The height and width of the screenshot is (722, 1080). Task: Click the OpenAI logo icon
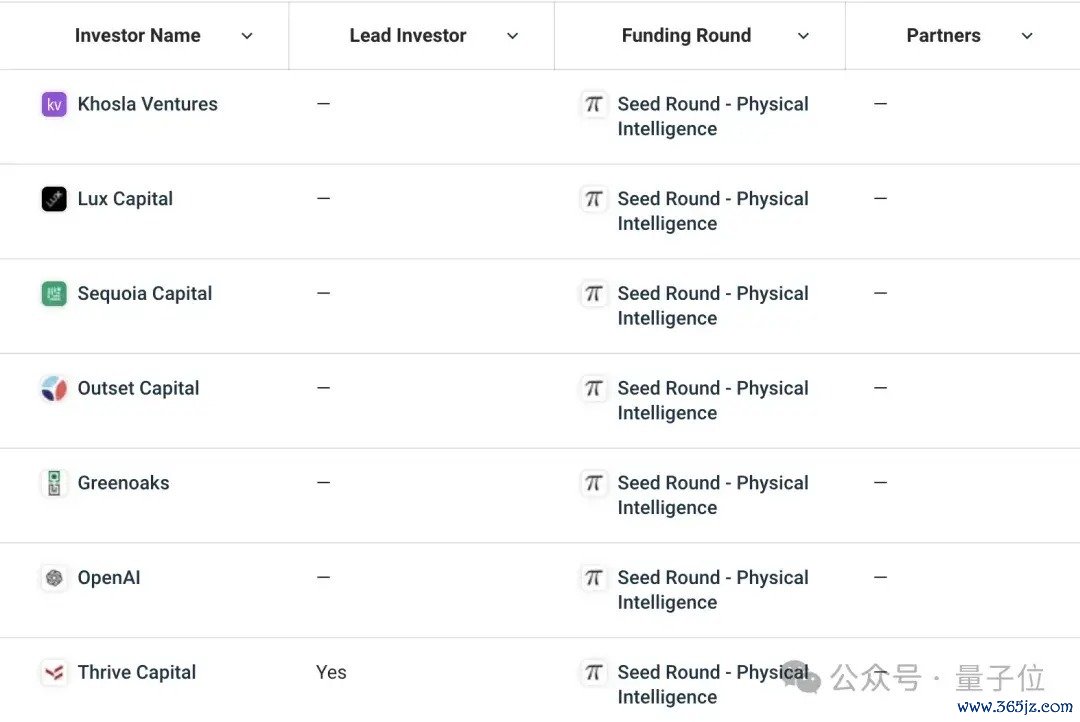coord(54,578)
